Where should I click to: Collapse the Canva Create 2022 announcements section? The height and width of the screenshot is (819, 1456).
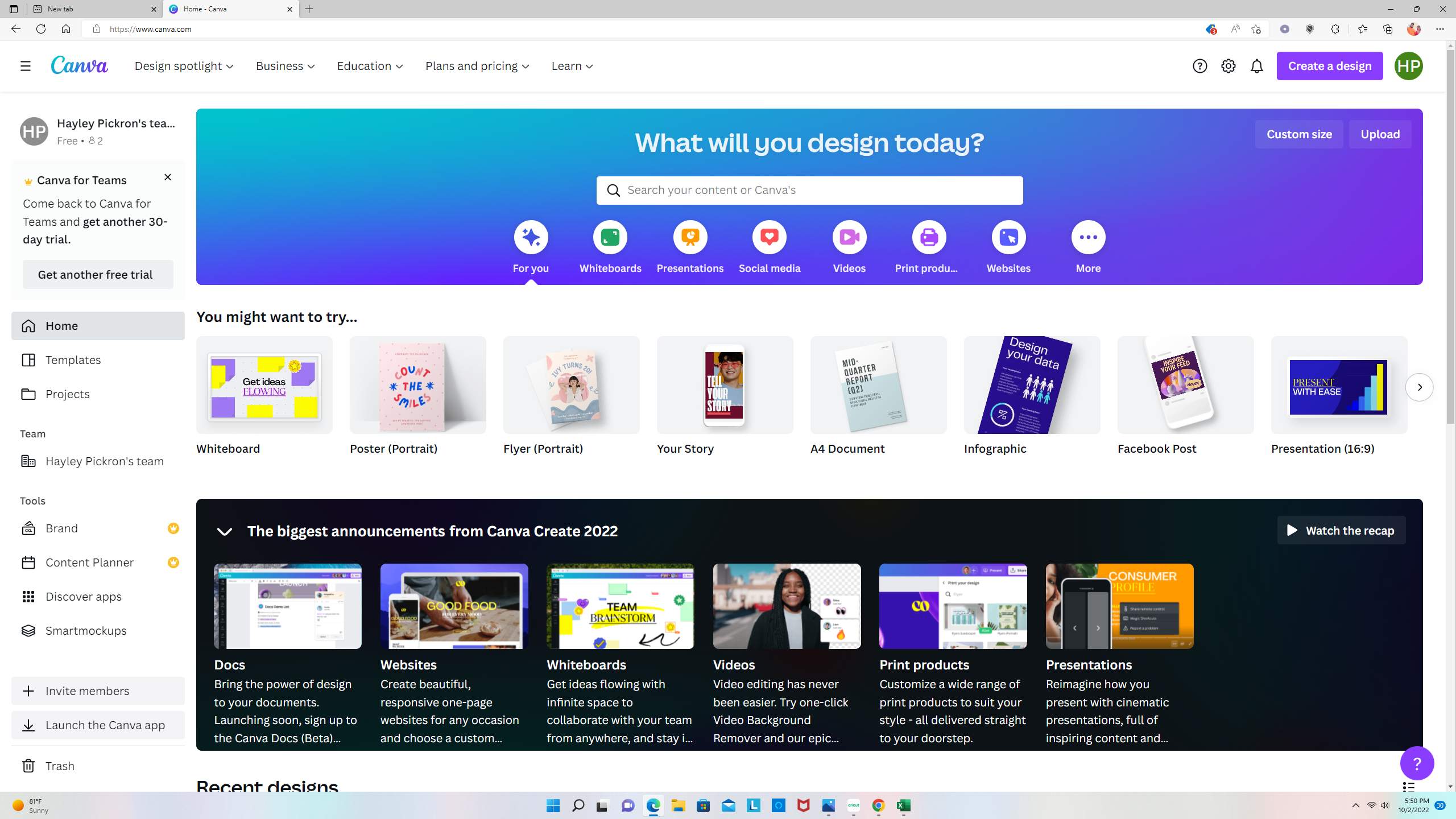(225, 531)
